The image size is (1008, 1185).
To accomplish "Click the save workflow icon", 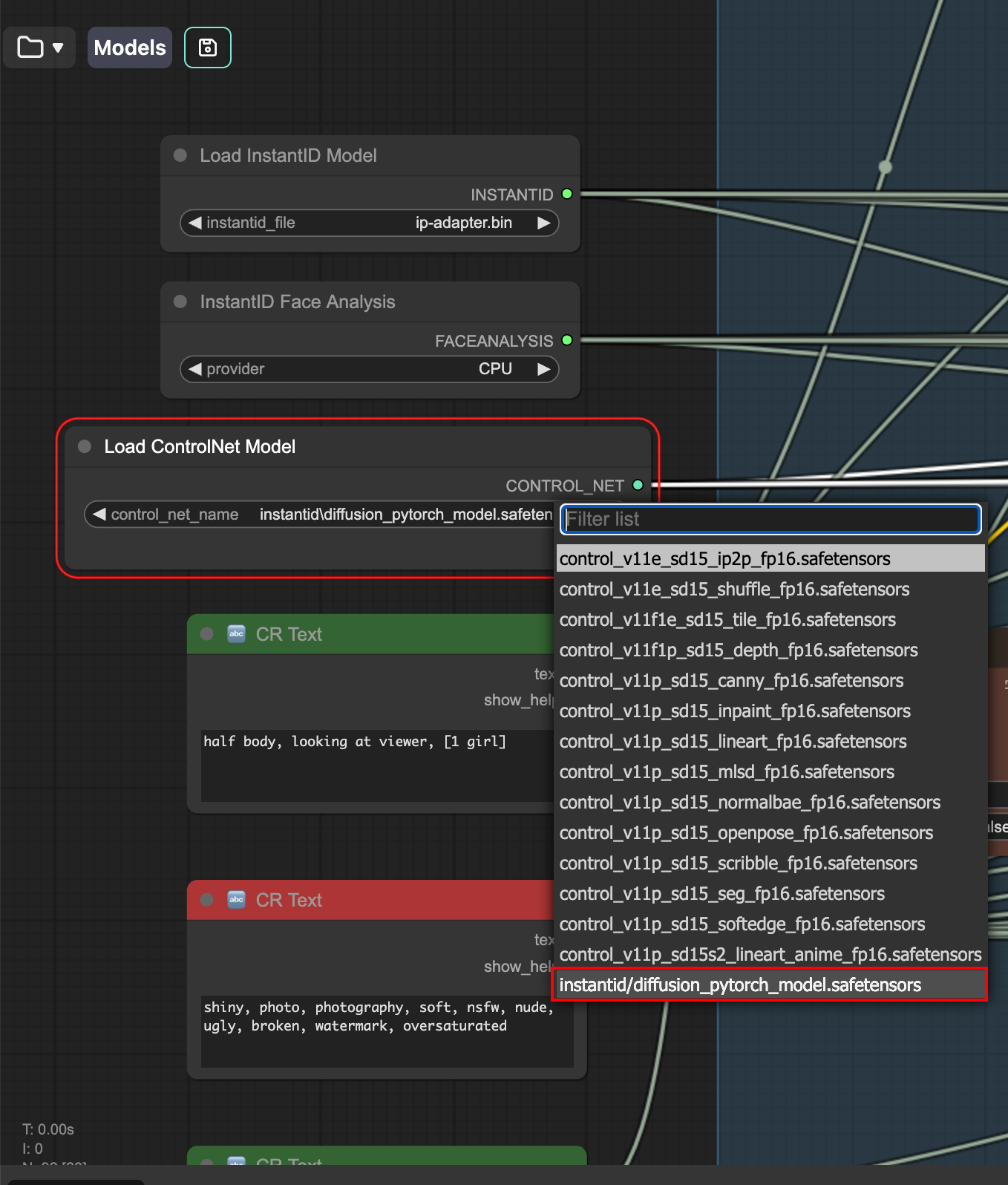I will (208, 48).
